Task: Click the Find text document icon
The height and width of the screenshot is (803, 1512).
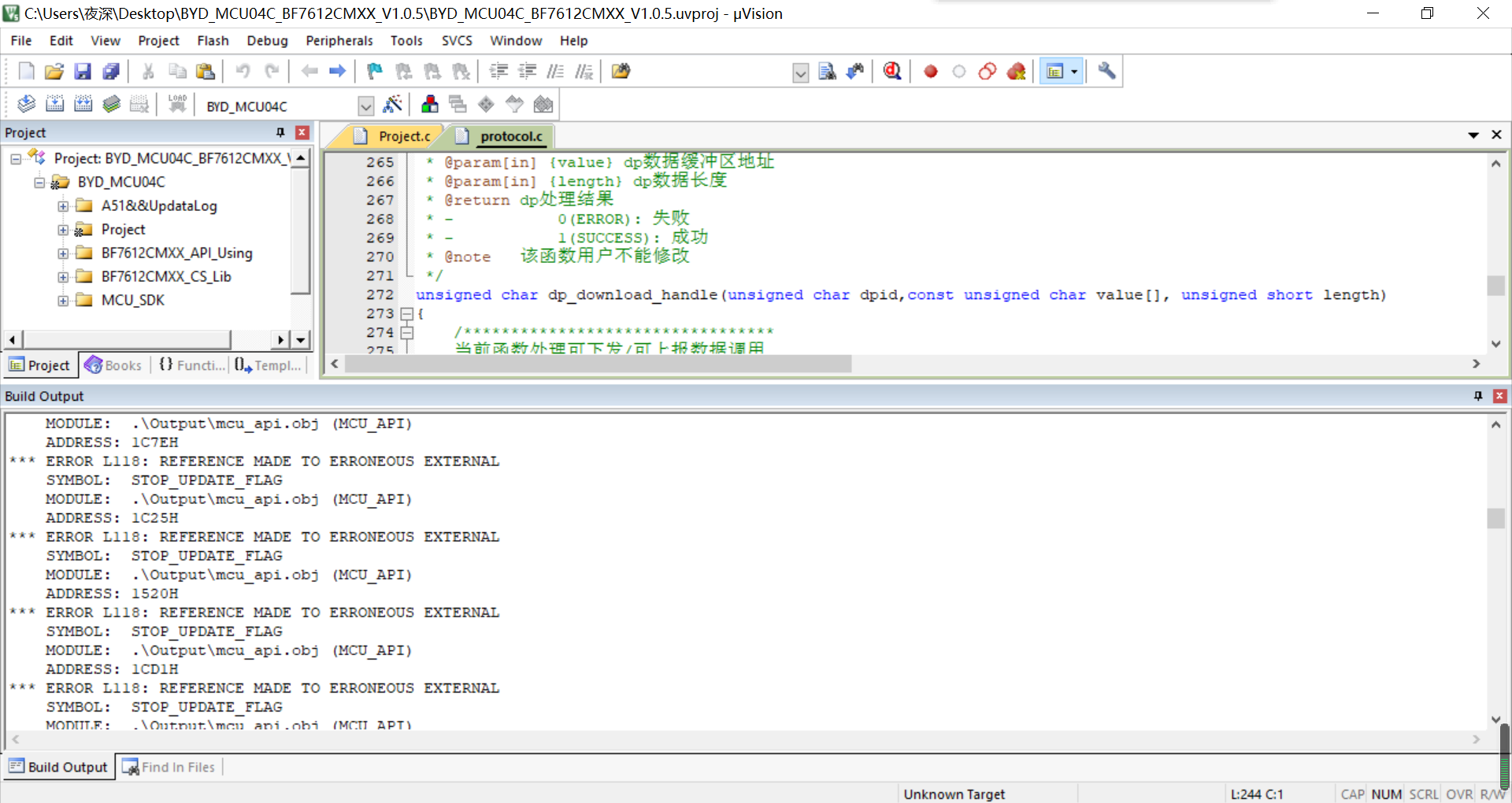Action: point(827,72)
